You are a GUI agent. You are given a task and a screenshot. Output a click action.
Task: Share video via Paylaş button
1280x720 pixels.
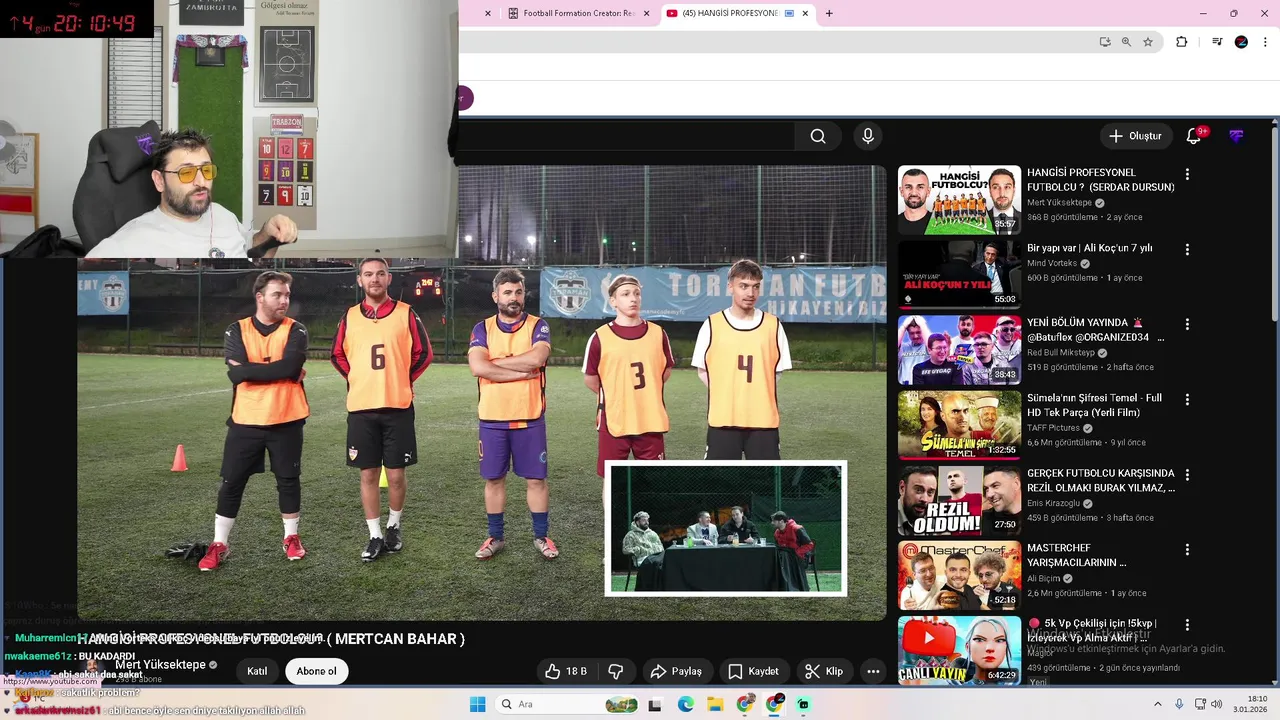[676, 671]
